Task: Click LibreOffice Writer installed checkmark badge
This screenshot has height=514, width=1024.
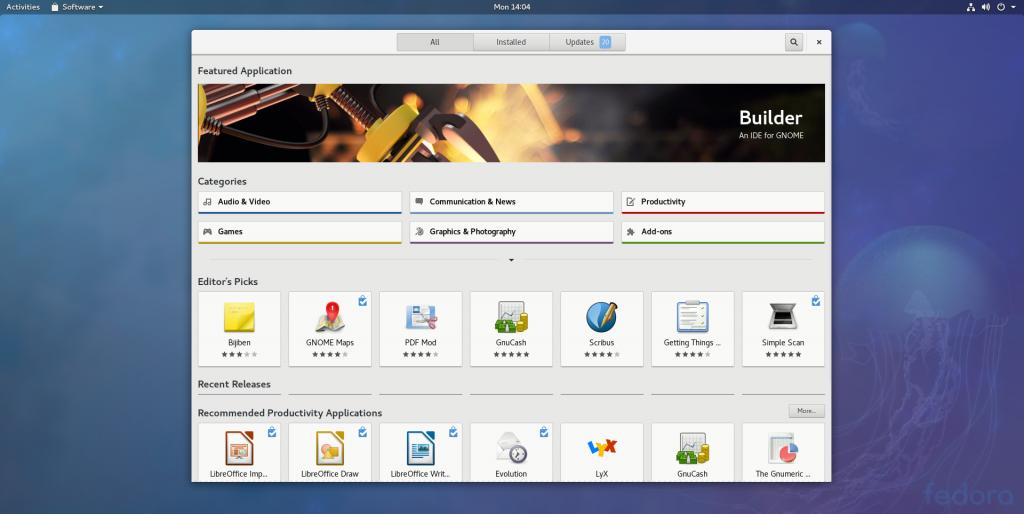Action: [x=453, y=432]
